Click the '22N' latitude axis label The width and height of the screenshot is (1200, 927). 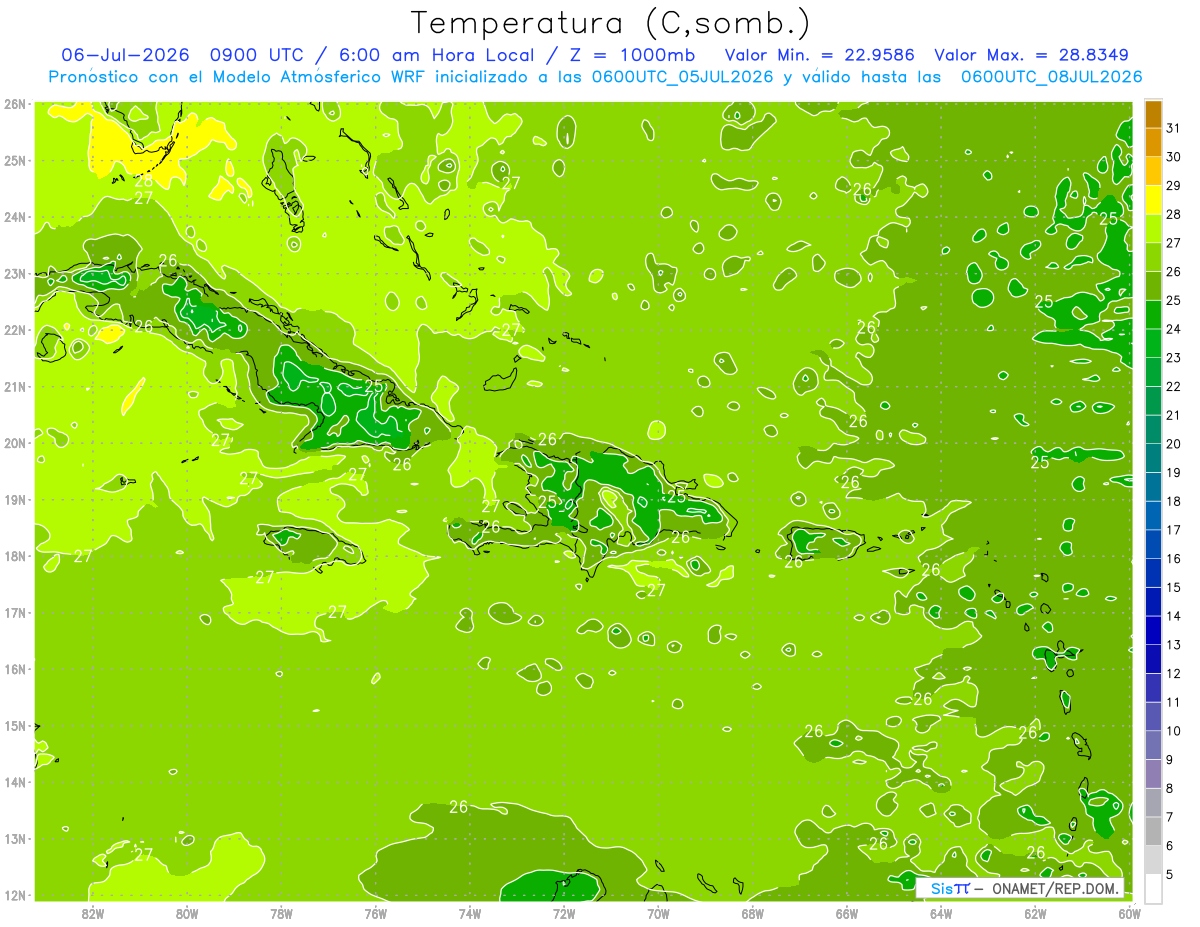pyautogui.click(x=14, y=329)
